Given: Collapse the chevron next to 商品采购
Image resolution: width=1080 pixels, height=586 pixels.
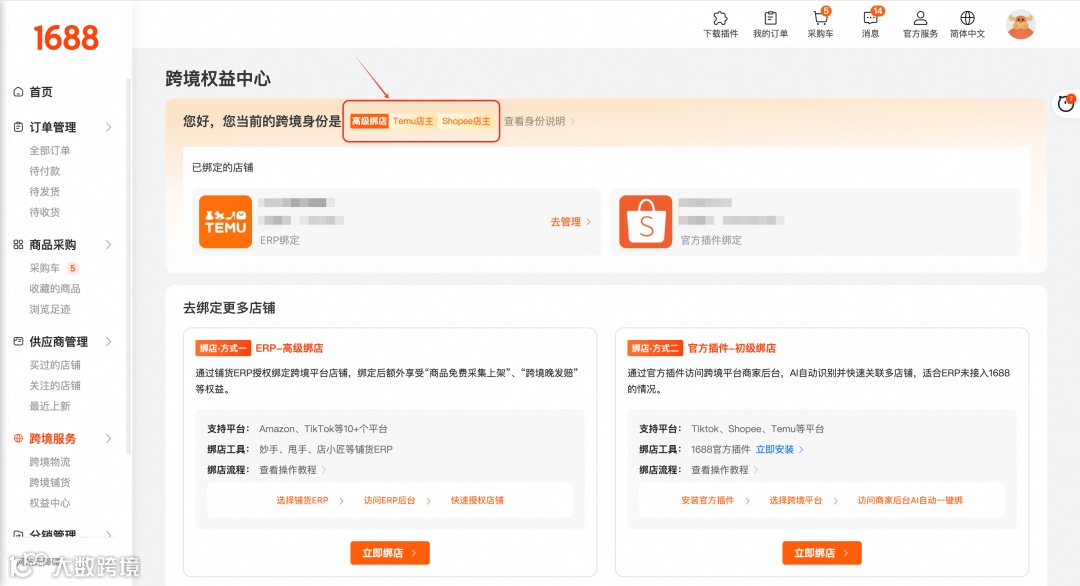Looking at the screenshot, I should [108, 244].
